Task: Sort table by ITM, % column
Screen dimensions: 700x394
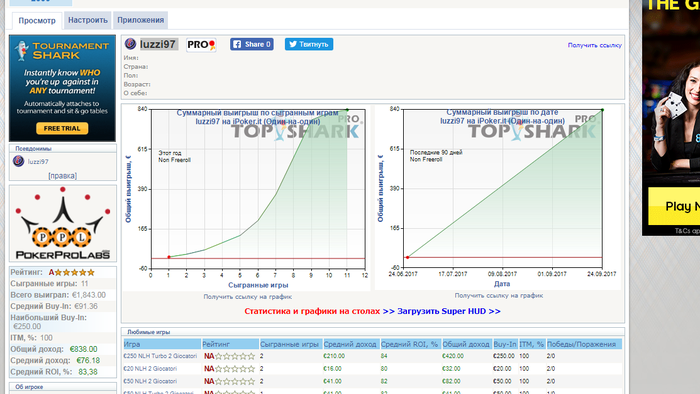Action: point(532,344)
